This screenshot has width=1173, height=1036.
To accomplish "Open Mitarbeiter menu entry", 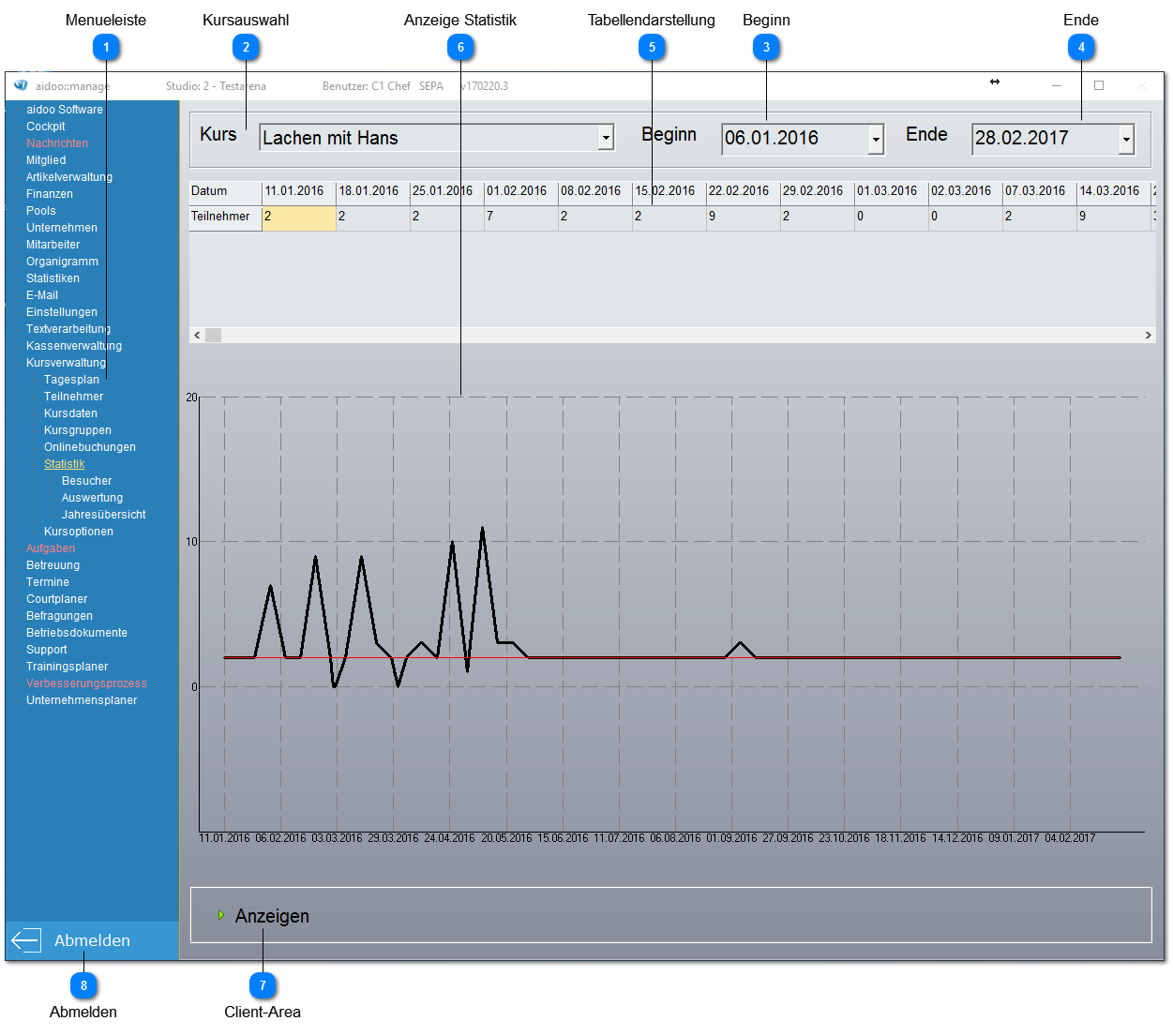I will pos(53,245).
